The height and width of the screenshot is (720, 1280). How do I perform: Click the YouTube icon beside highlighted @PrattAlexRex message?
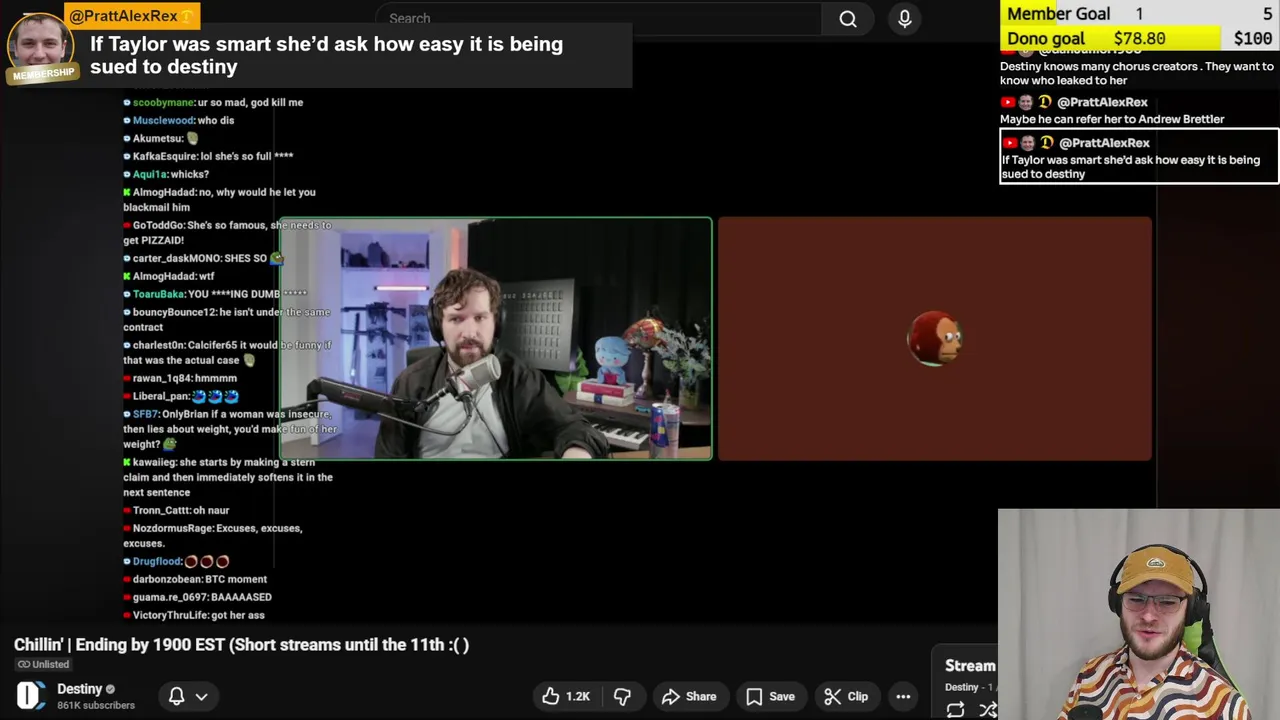tap(1009, 143)
